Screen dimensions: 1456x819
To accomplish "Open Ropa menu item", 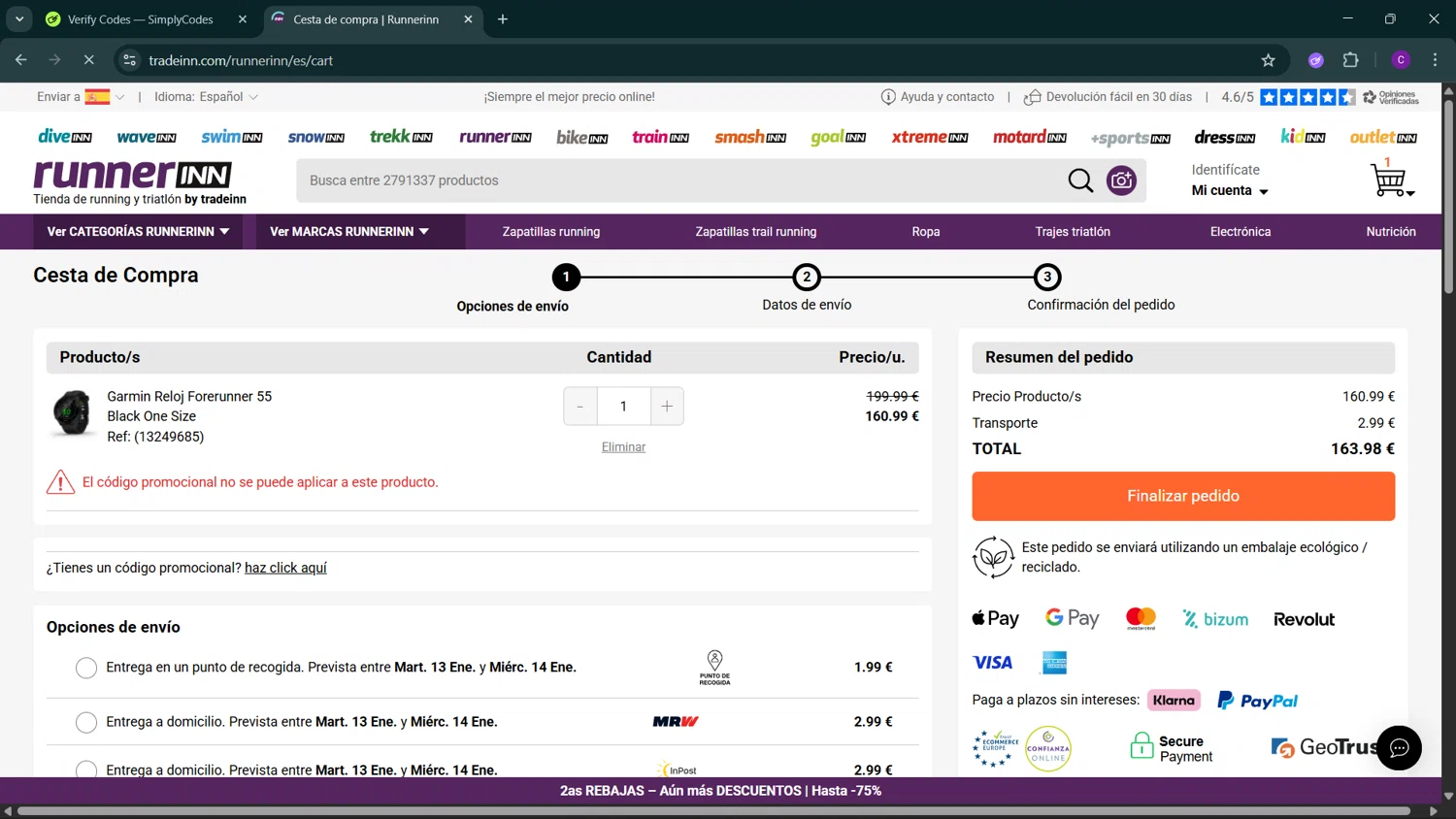I will pyautogui.click(x=926, y=232).
